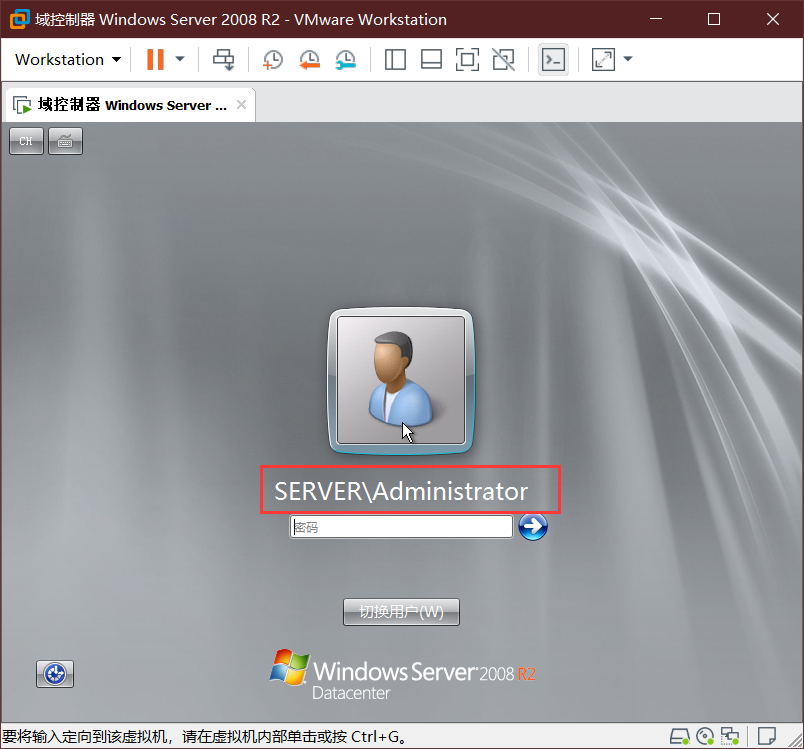Click the stretch guest display icon

click(603, 59)
